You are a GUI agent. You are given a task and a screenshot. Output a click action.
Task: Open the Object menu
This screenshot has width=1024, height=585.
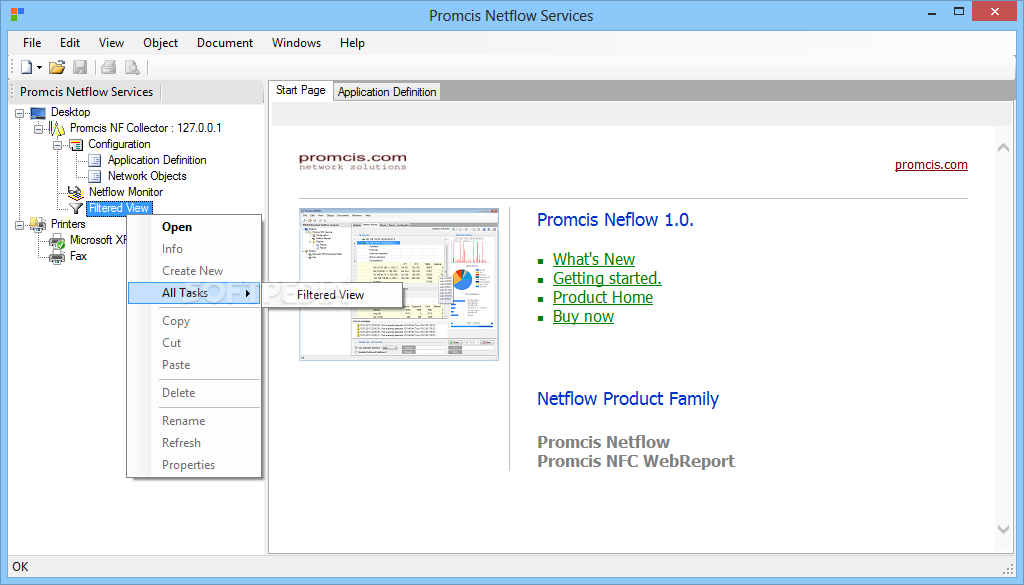(x=160, y=42)
